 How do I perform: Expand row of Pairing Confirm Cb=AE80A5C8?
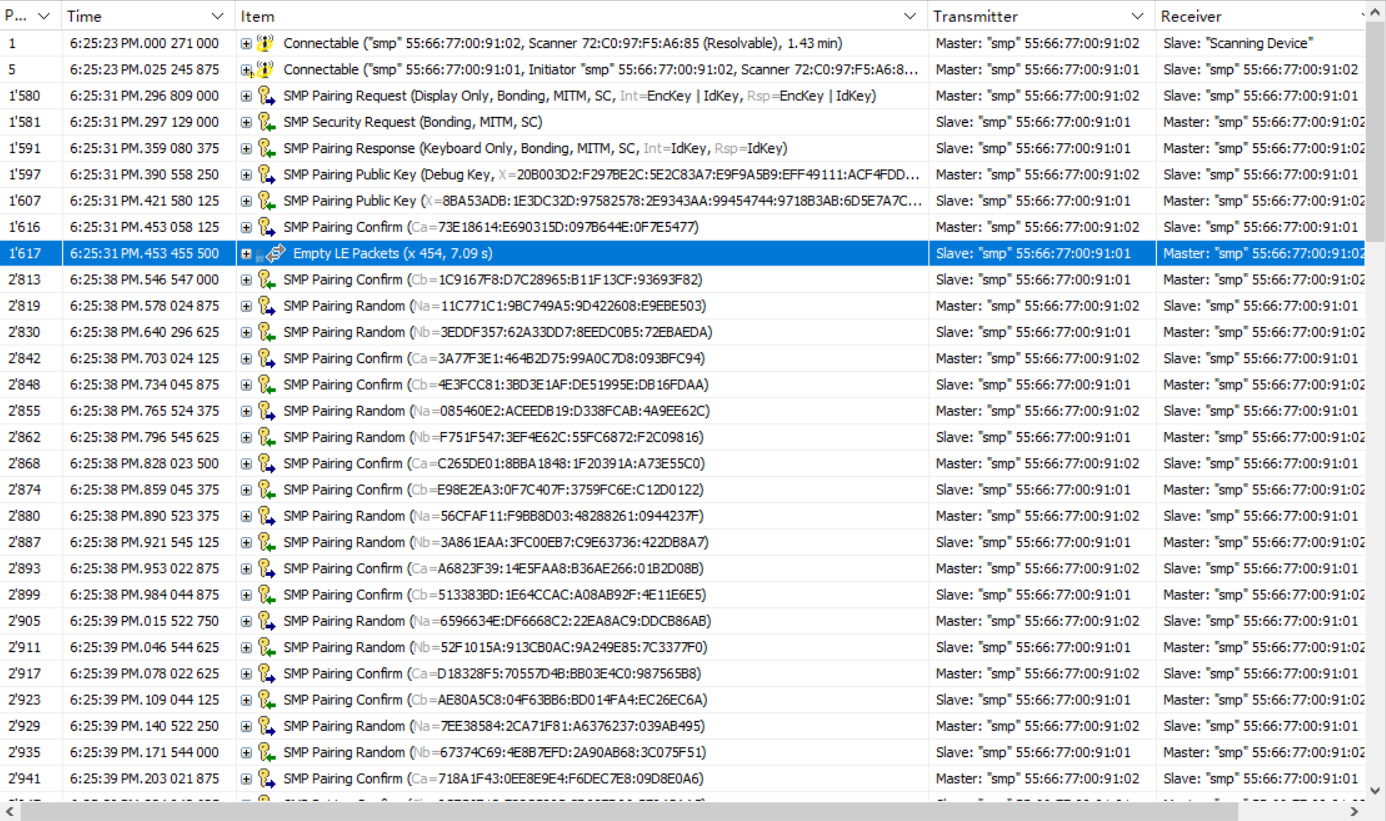(x=246, y=700)
